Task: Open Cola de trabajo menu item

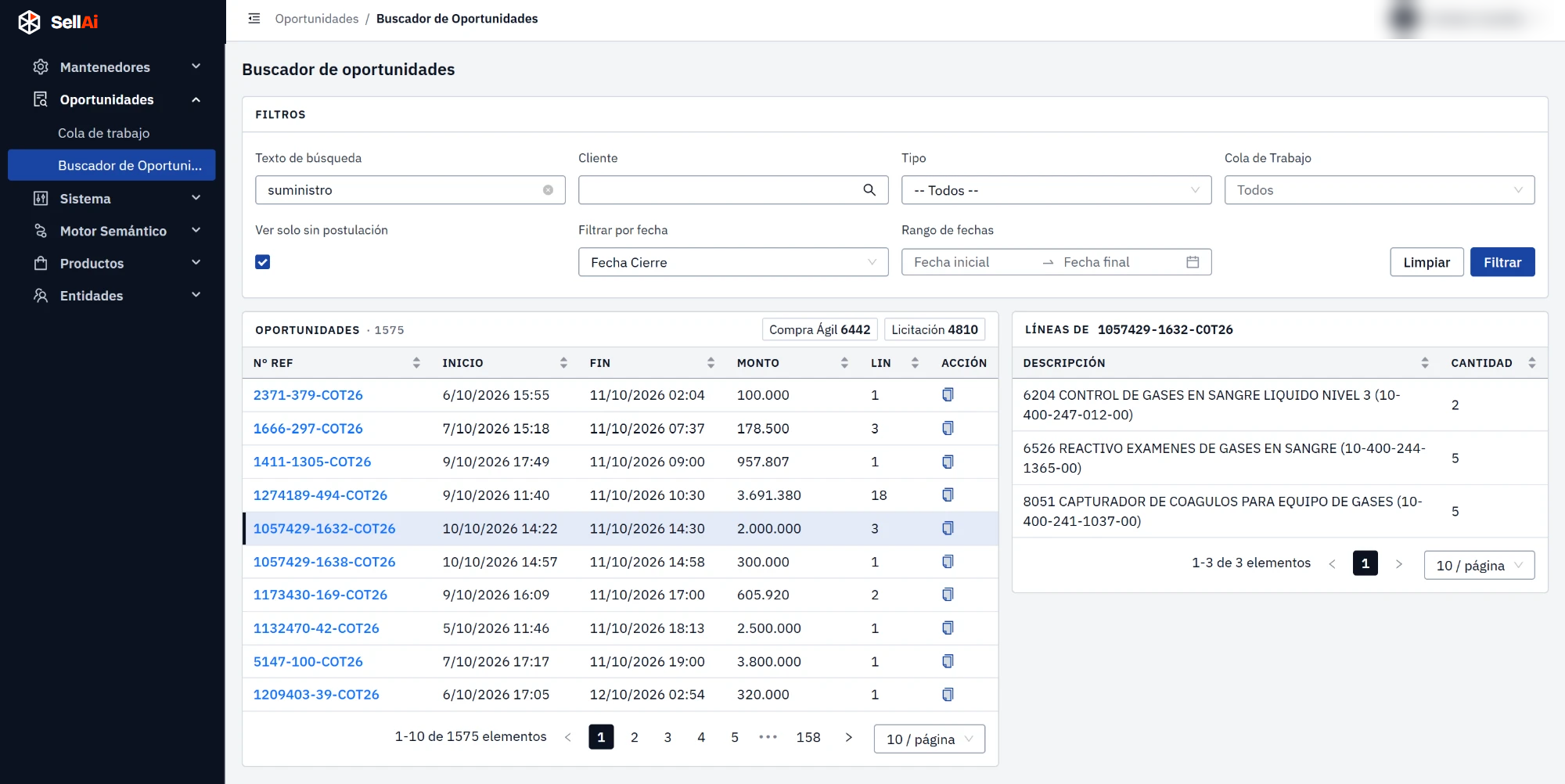Action: (x=103, y=133)
